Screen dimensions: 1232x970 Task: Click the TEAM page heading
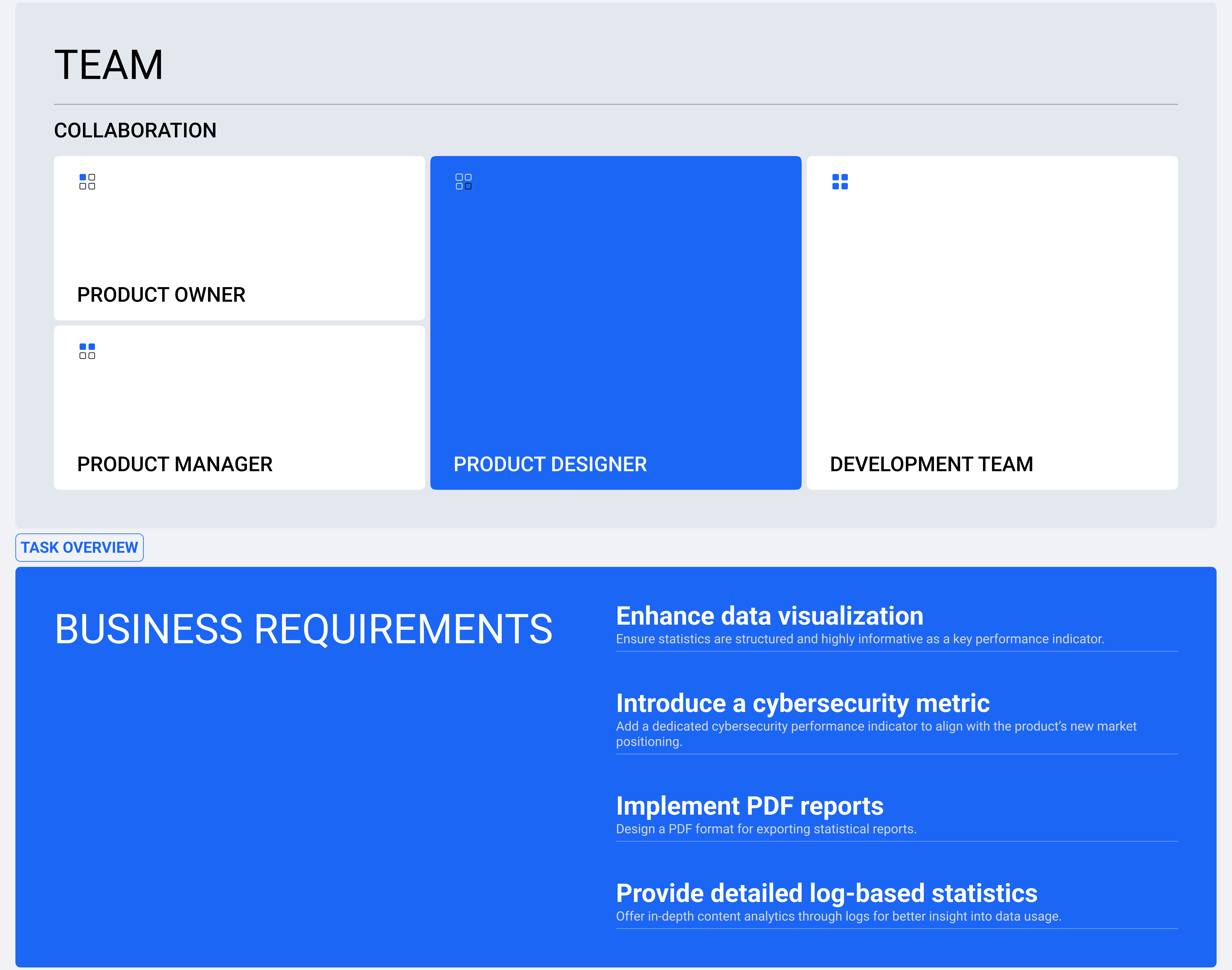[x=109, y=65]
